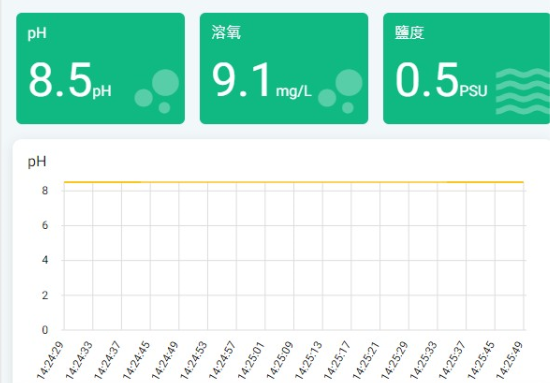Select the pH sensor card title

point(37,33)
